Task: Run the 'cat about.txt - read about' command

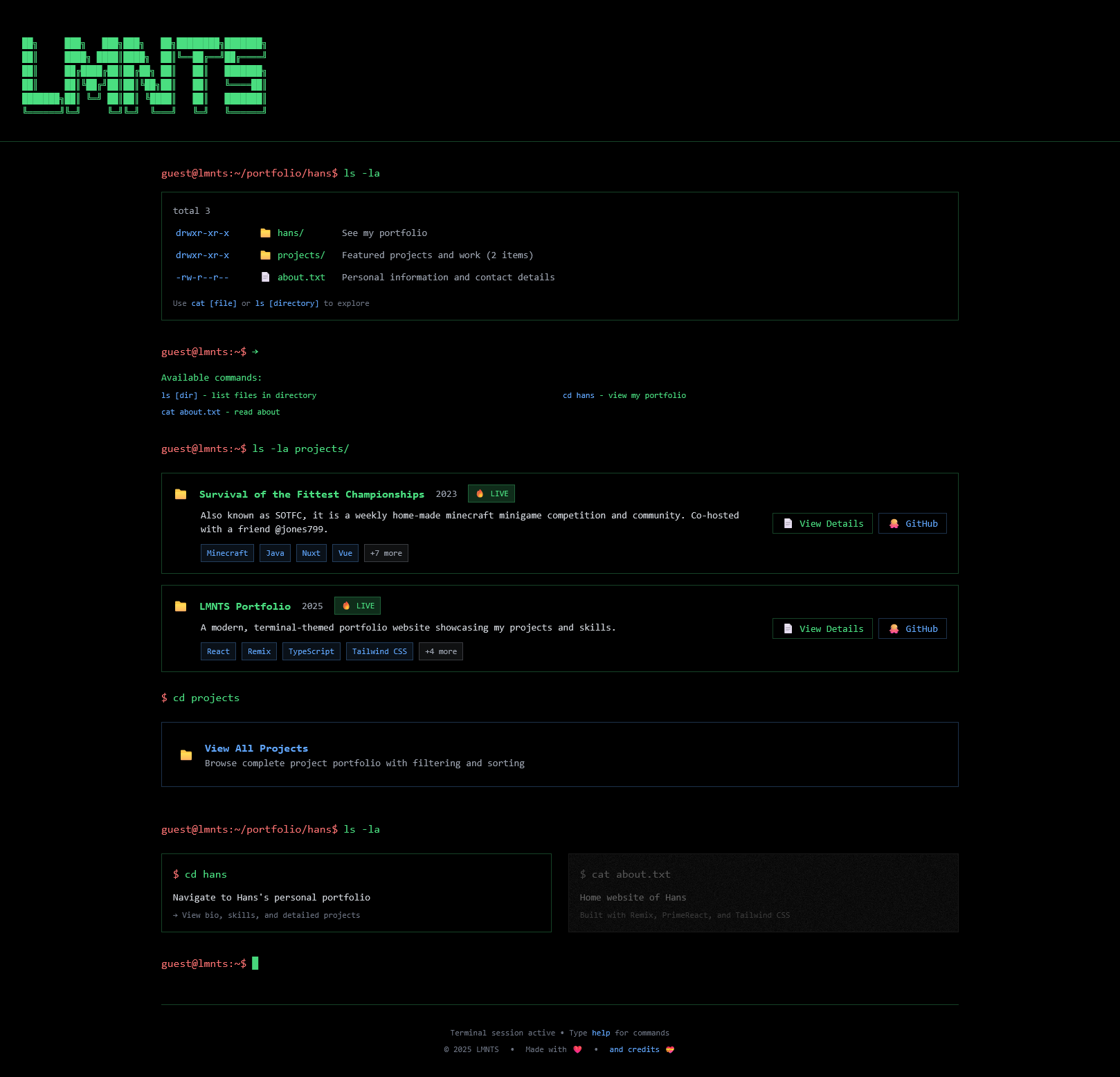Action: pos(220,413)
